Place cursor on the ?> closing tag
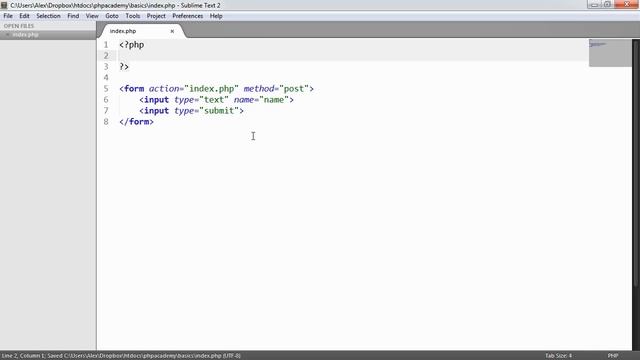The image size is (640, 360). (x=124, y=67)
